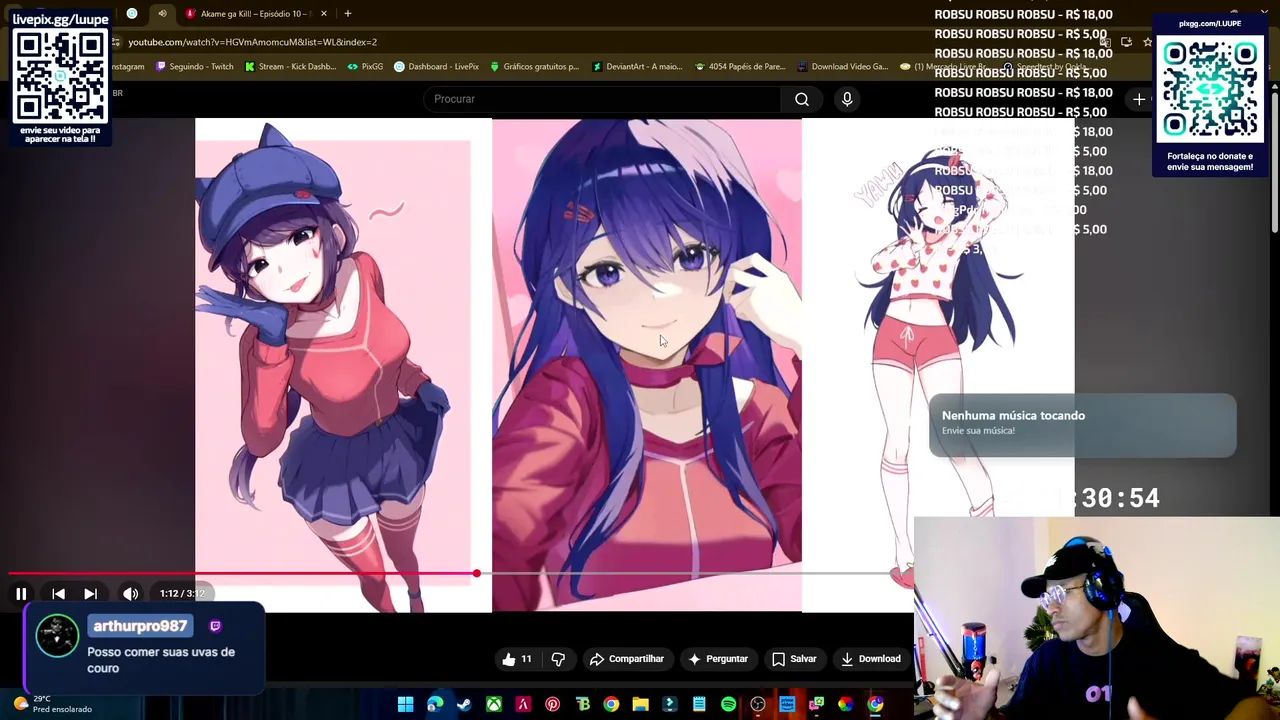Click the Perguntar button
Image resolution: width=1280 pixels, height=720 pixels.
point(718,659)
